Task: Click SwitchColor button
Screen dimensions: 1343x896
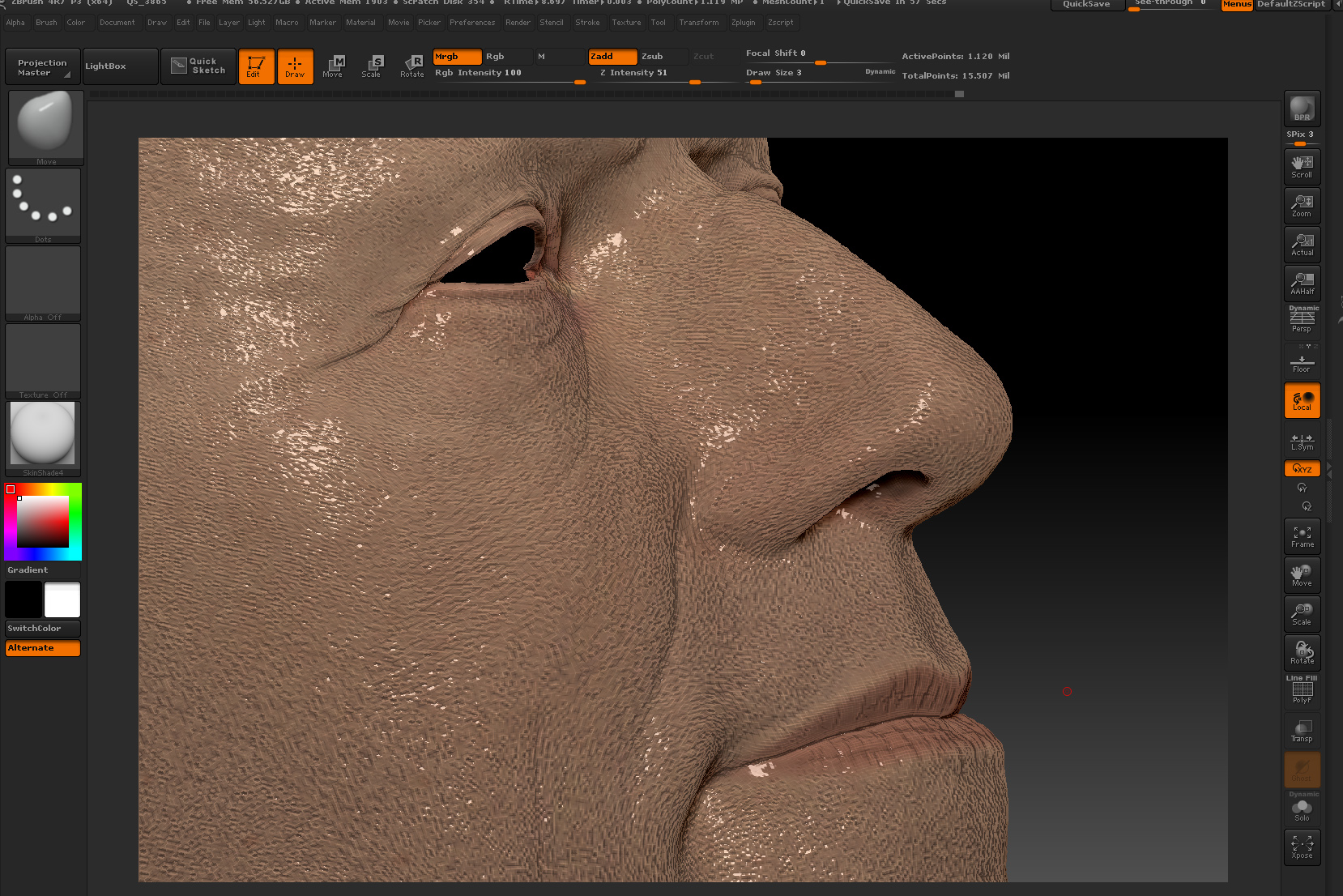Action: [x=43, y=629]
